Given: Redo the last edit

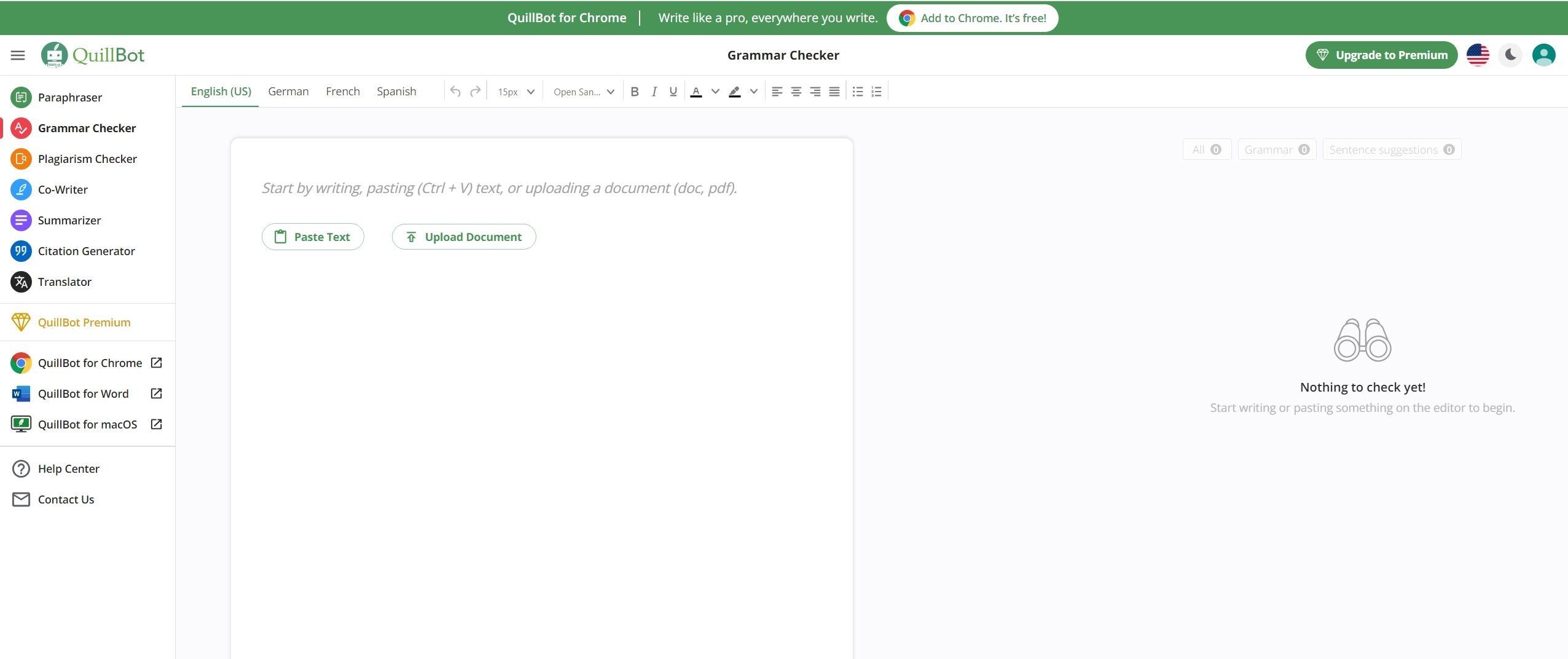Looking at the screenshot, I should (x=475, y=92).
